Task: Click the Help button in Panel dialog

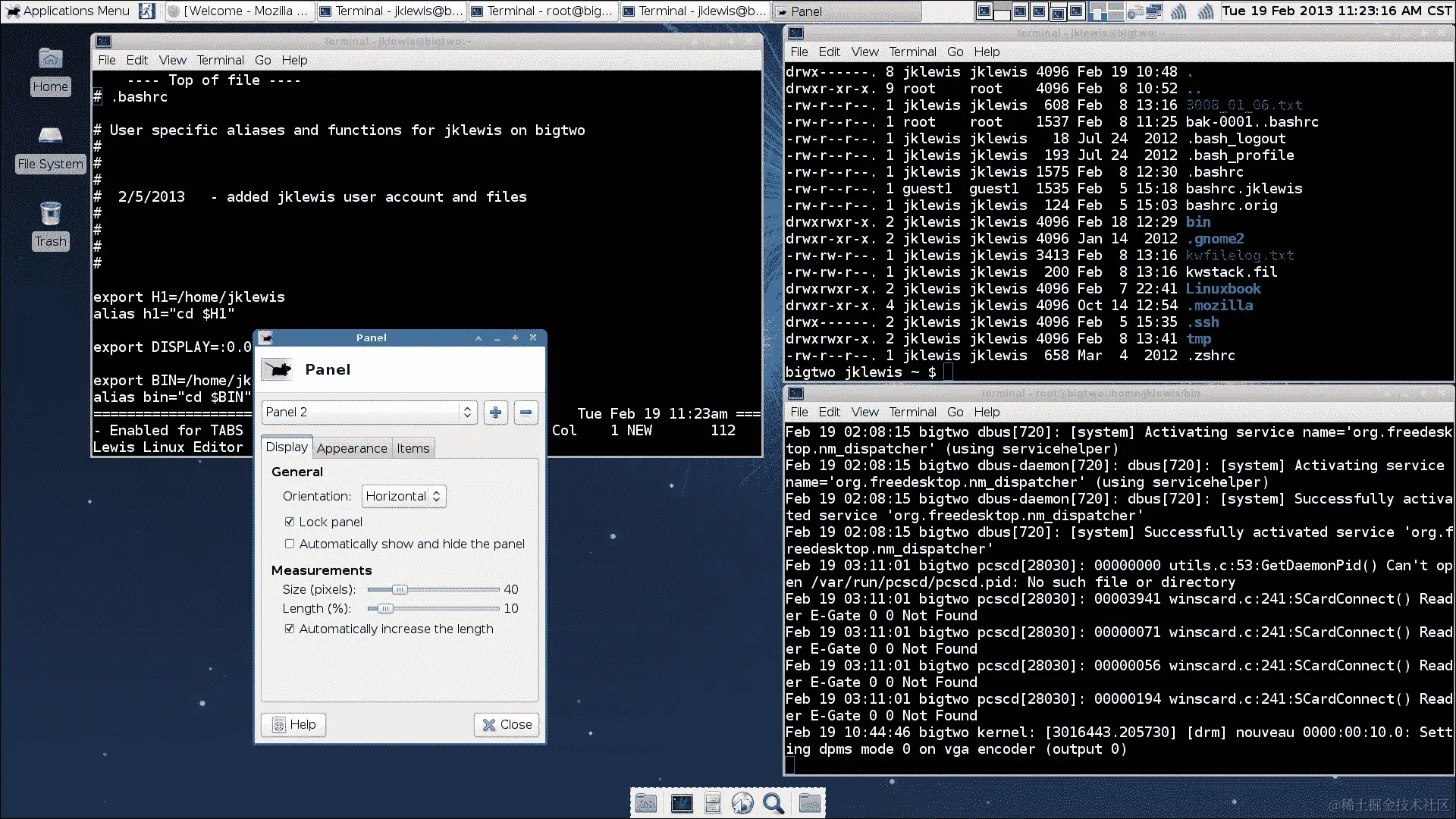Action: point(293,725)
